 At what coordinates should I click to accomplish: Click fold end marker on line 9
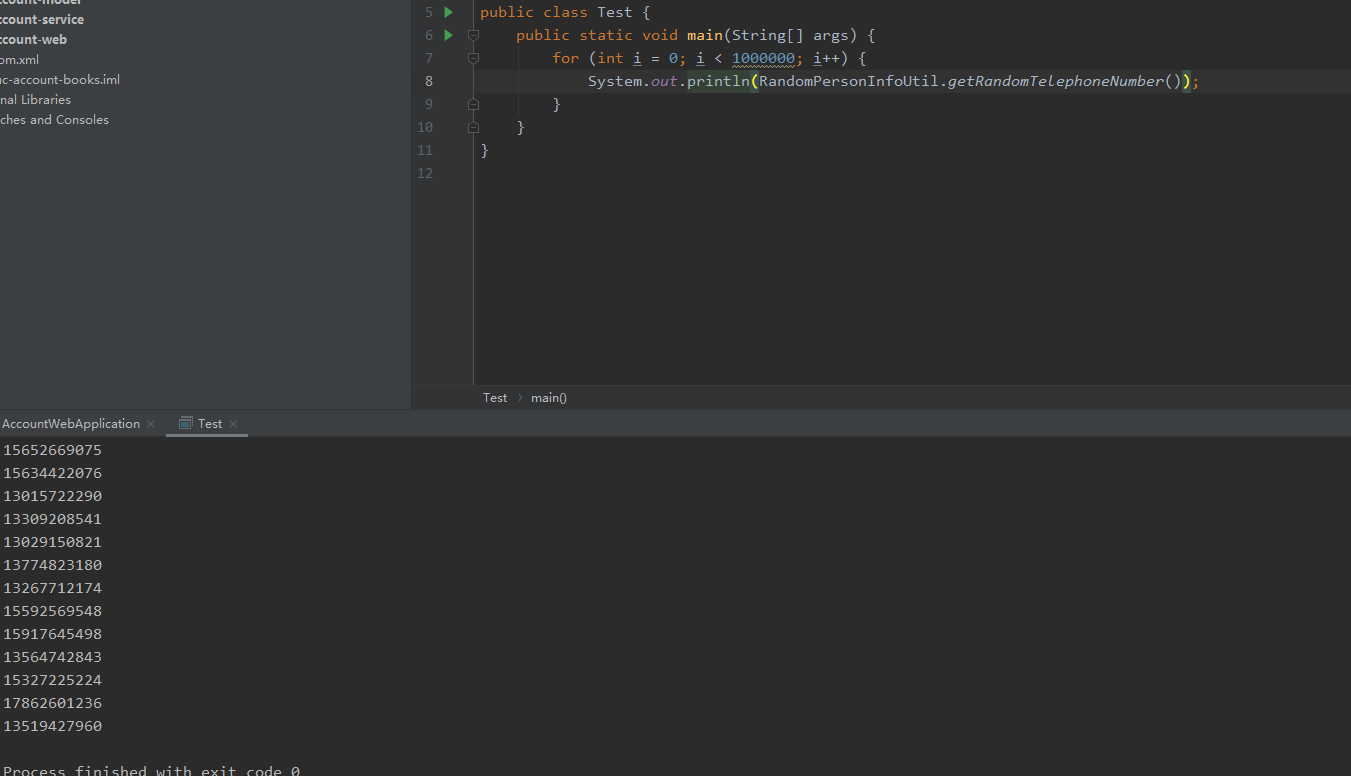click(x=473, y=104)
